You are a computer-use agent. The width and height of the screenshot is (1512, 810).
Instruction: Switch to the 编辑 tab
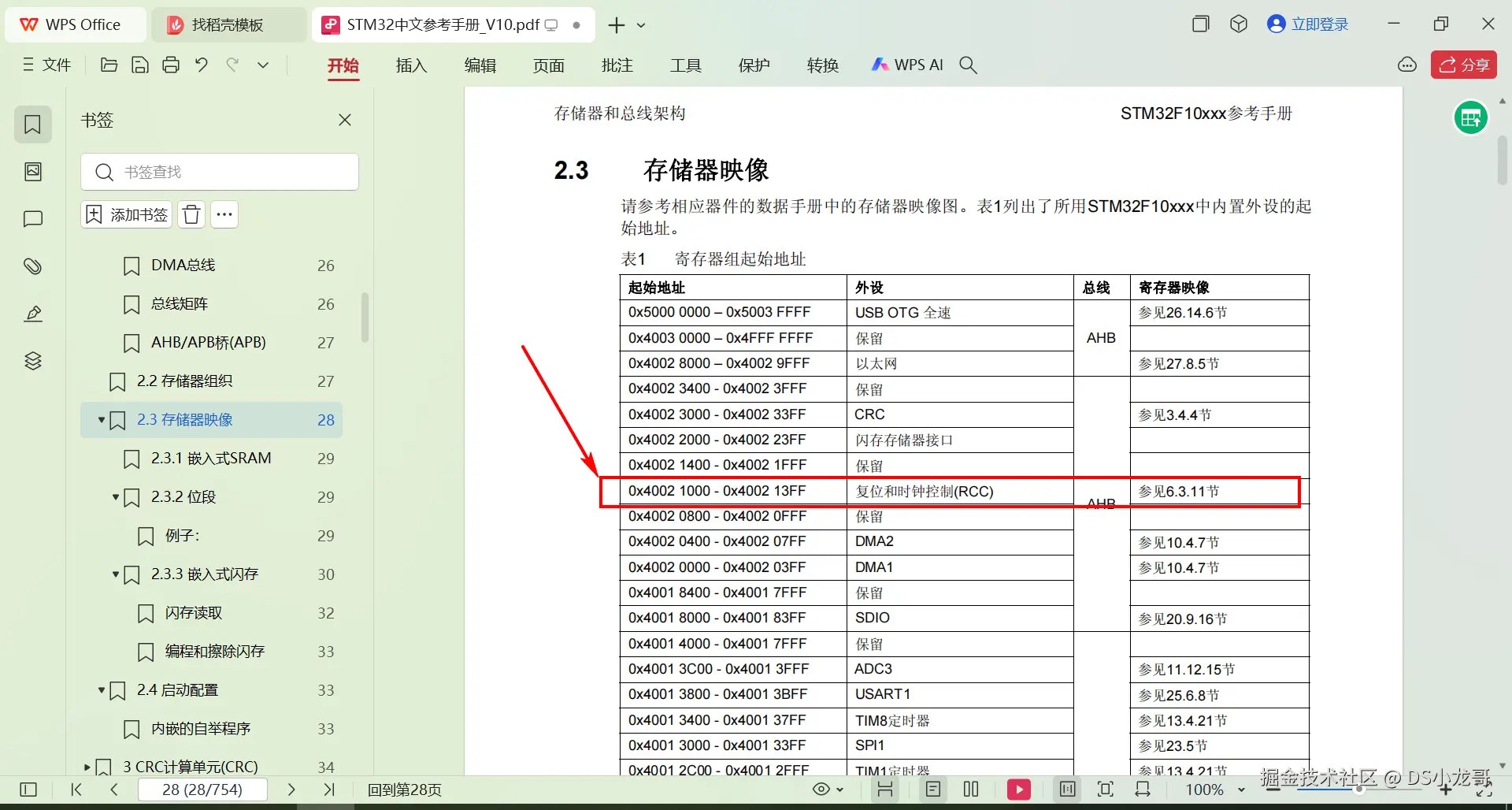tap(480, 65)
